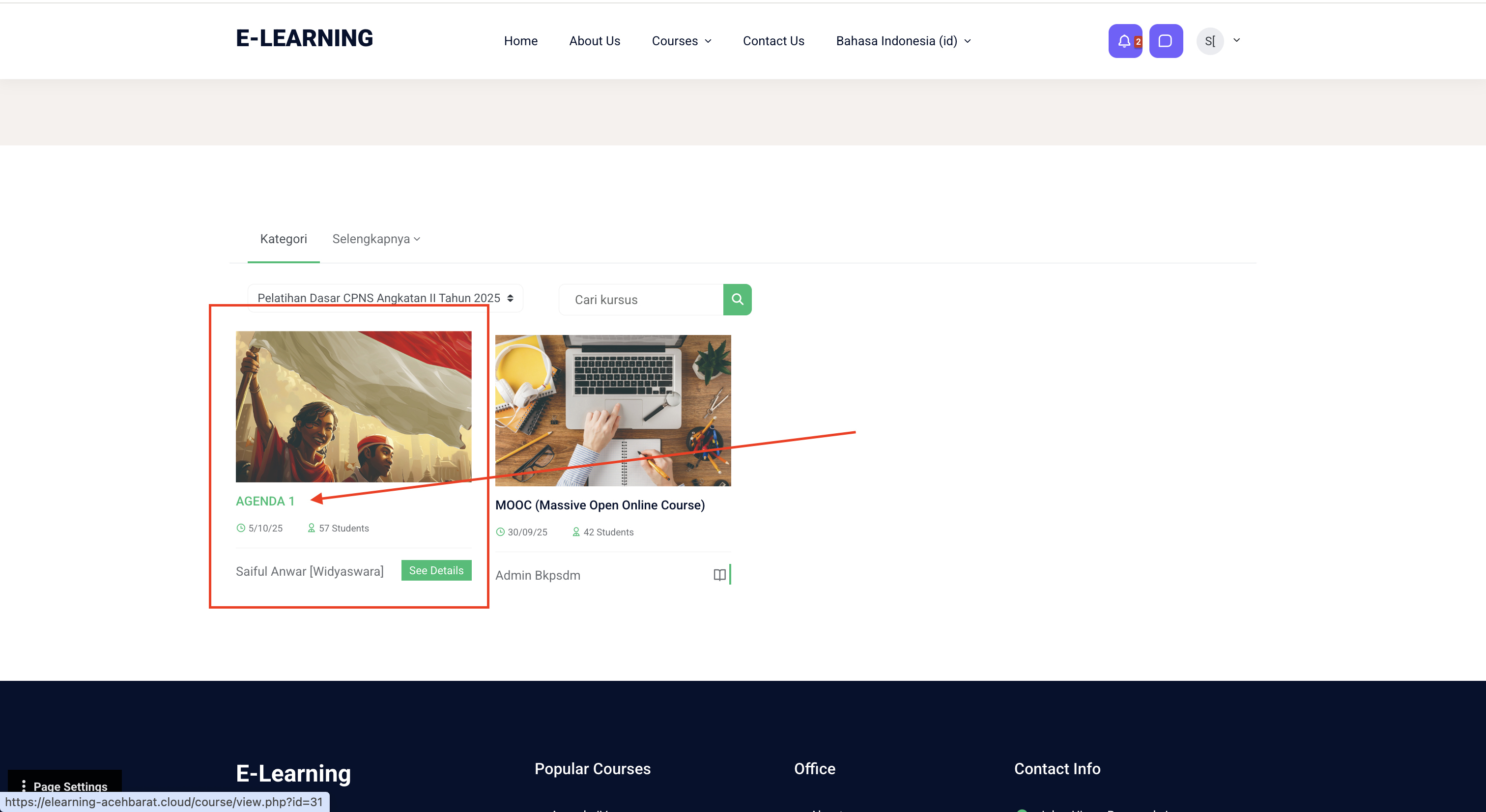1486x812 pixels.
Task: Open the AGENDA 1 course title link
Action: [265, 501]
